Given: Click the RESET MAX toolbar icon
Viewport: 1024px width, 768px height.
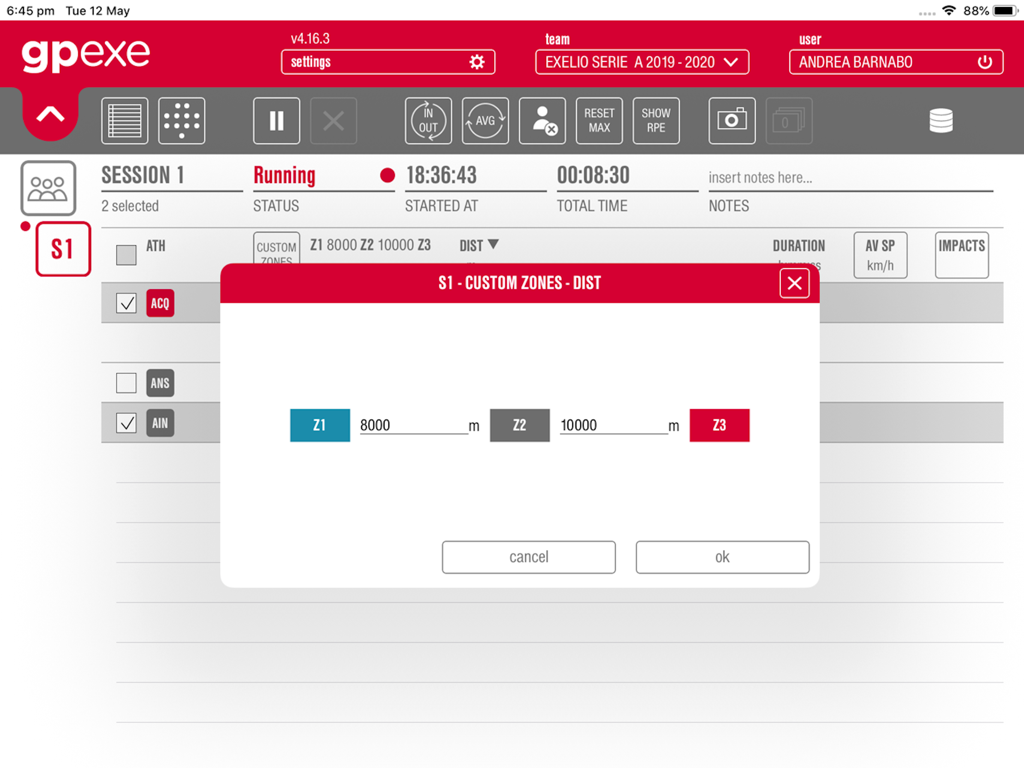Looking at the screenshot, I should click(599, 120).
